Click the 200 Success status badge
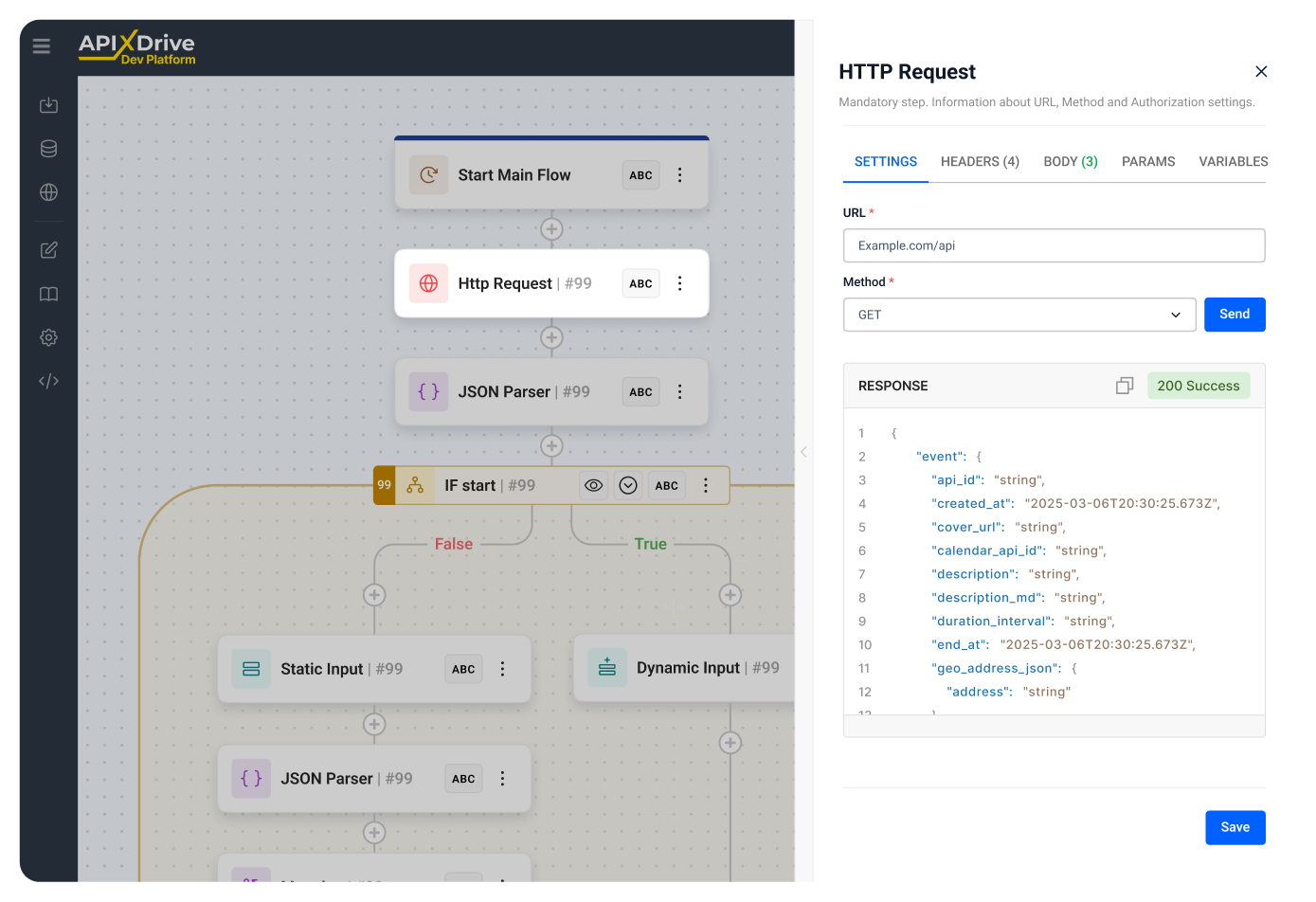This screenshot has height=902, width=1316. pos(1199,386)
